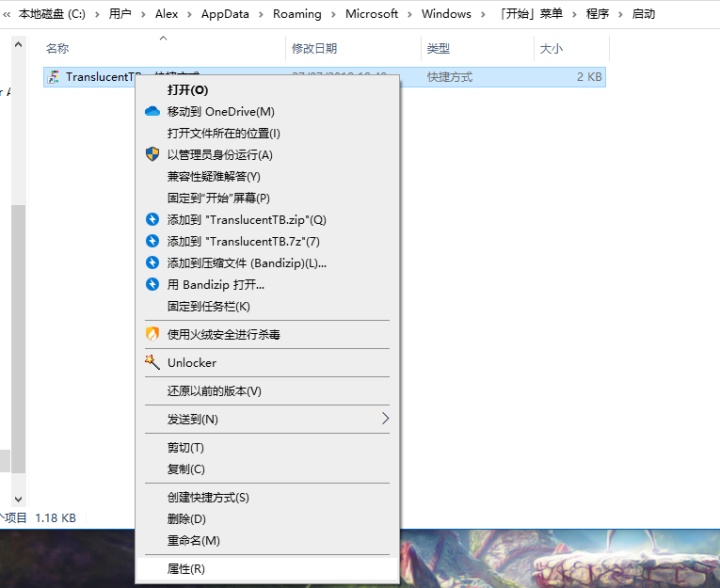Sort by the 类型 column header
Viewport: 720px width, 588px height.
coord(478,48)
